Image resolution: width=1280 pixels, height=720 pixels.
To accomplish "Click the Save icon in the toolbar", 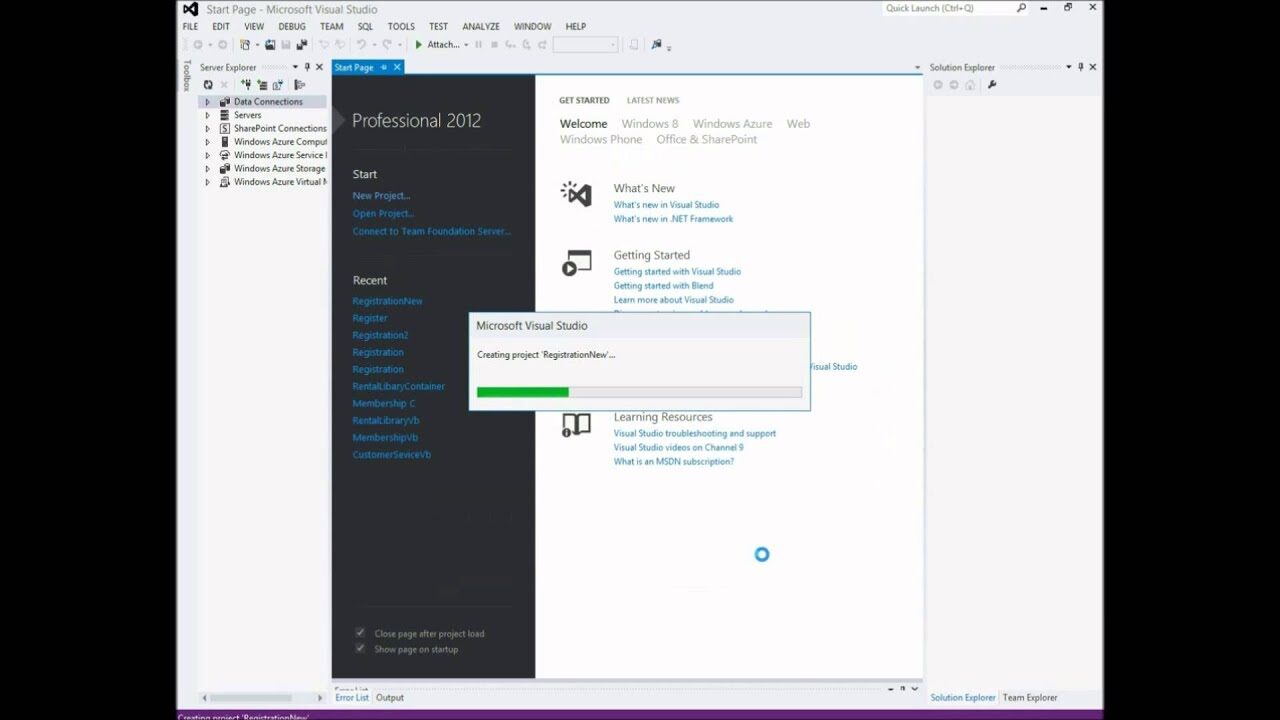I will 287,44.
